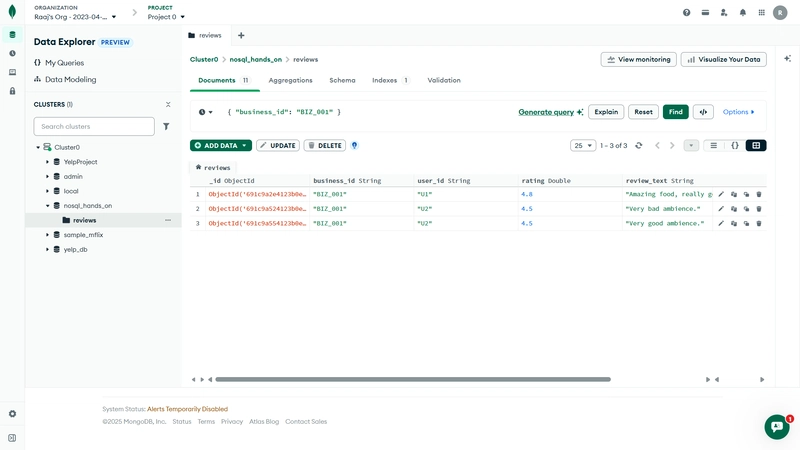This screenshot has width=800, height=450.
Task: Expand query Options
Action: point(738,112)
